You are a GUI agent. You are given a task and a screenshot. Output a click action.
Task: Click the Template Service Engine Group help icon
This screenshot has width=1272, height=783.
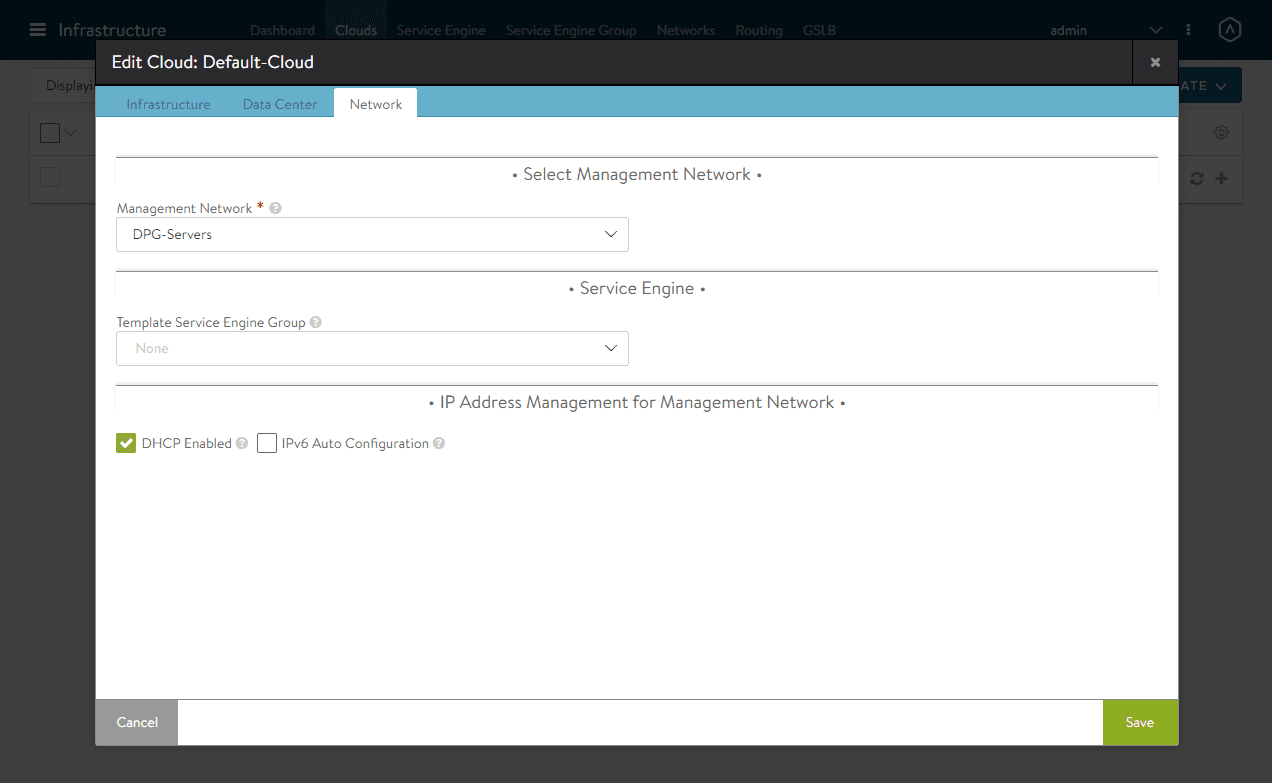click(316, 323)
